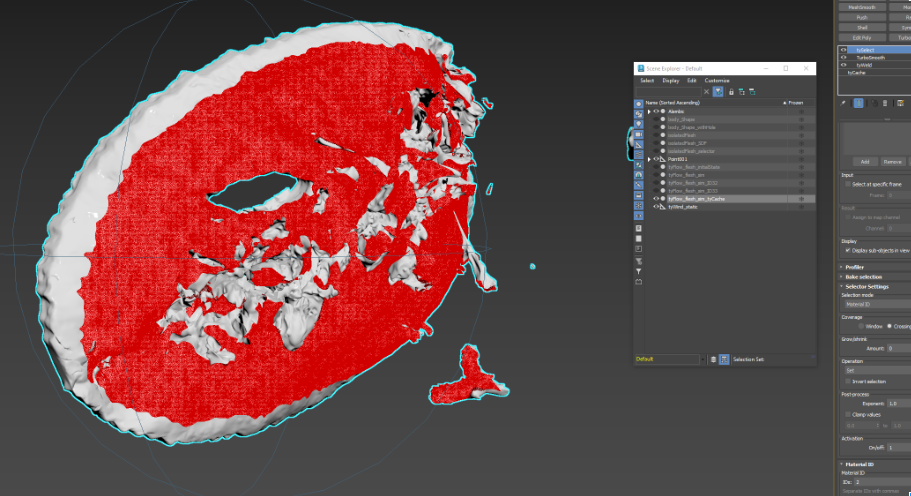Clear the Scene Explorer search with X
Image resolution: width=911 pixels, height=496 pixels.
pos(707,91)
